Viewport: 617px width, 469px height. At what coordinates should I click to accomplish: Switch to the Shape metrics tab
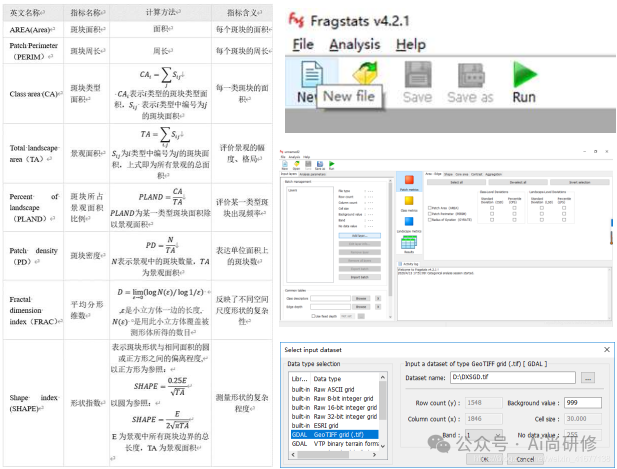[448, 174]
